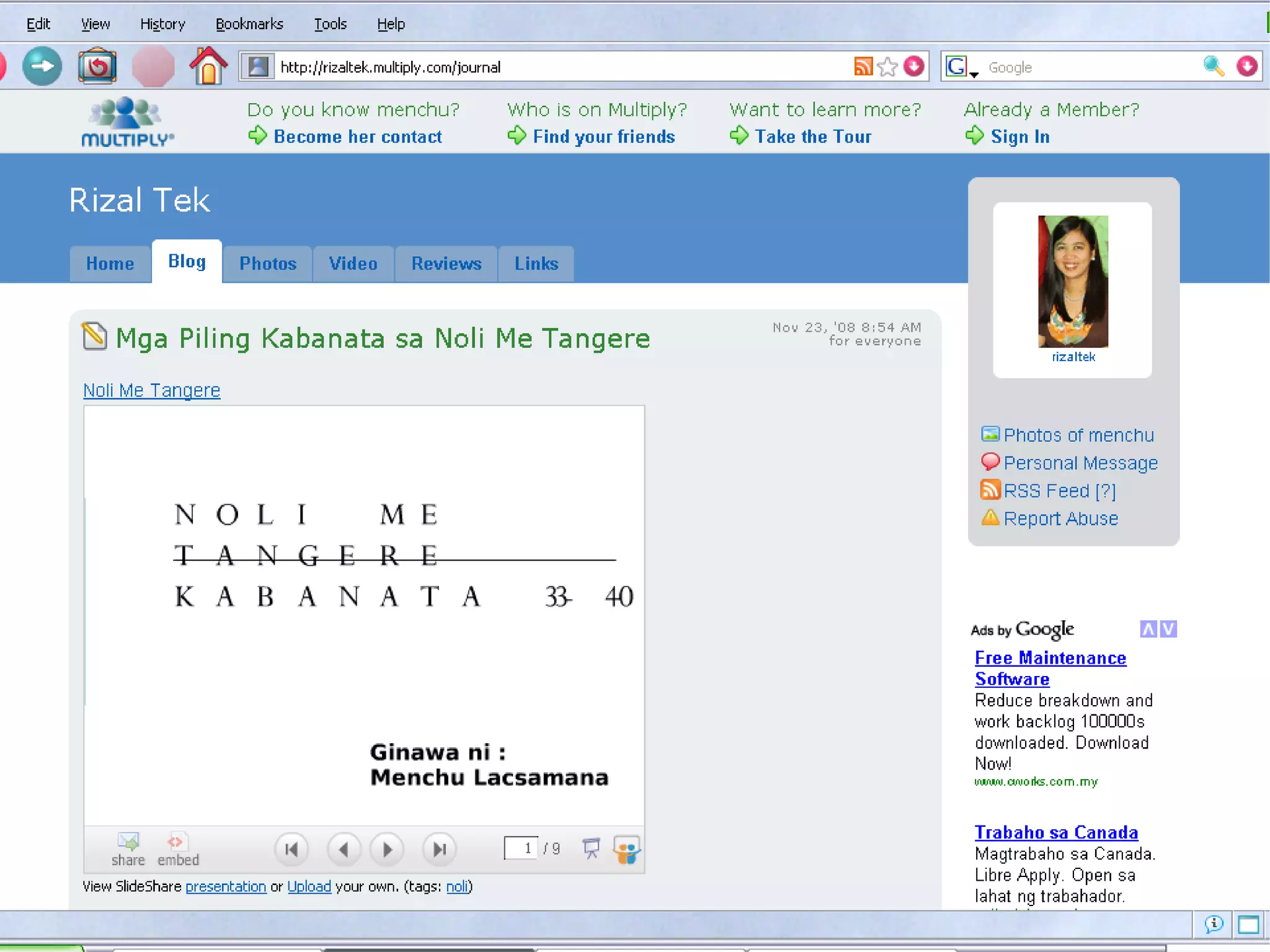
Task: Click the slide number input box
Action: click(521, 848)
